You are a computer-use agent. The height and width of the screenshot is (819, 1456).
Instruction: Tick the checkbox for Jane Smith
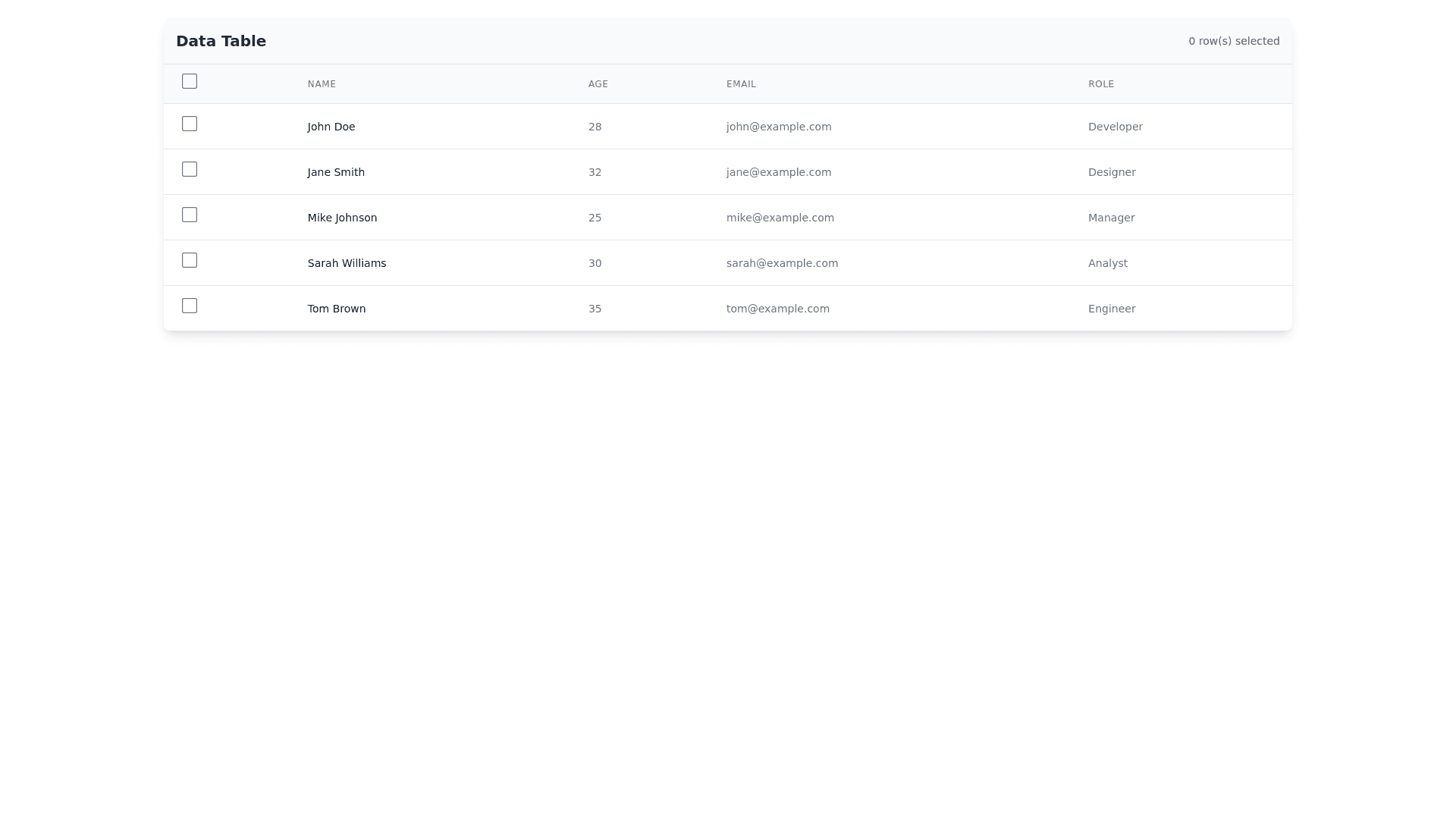point(190,169)
